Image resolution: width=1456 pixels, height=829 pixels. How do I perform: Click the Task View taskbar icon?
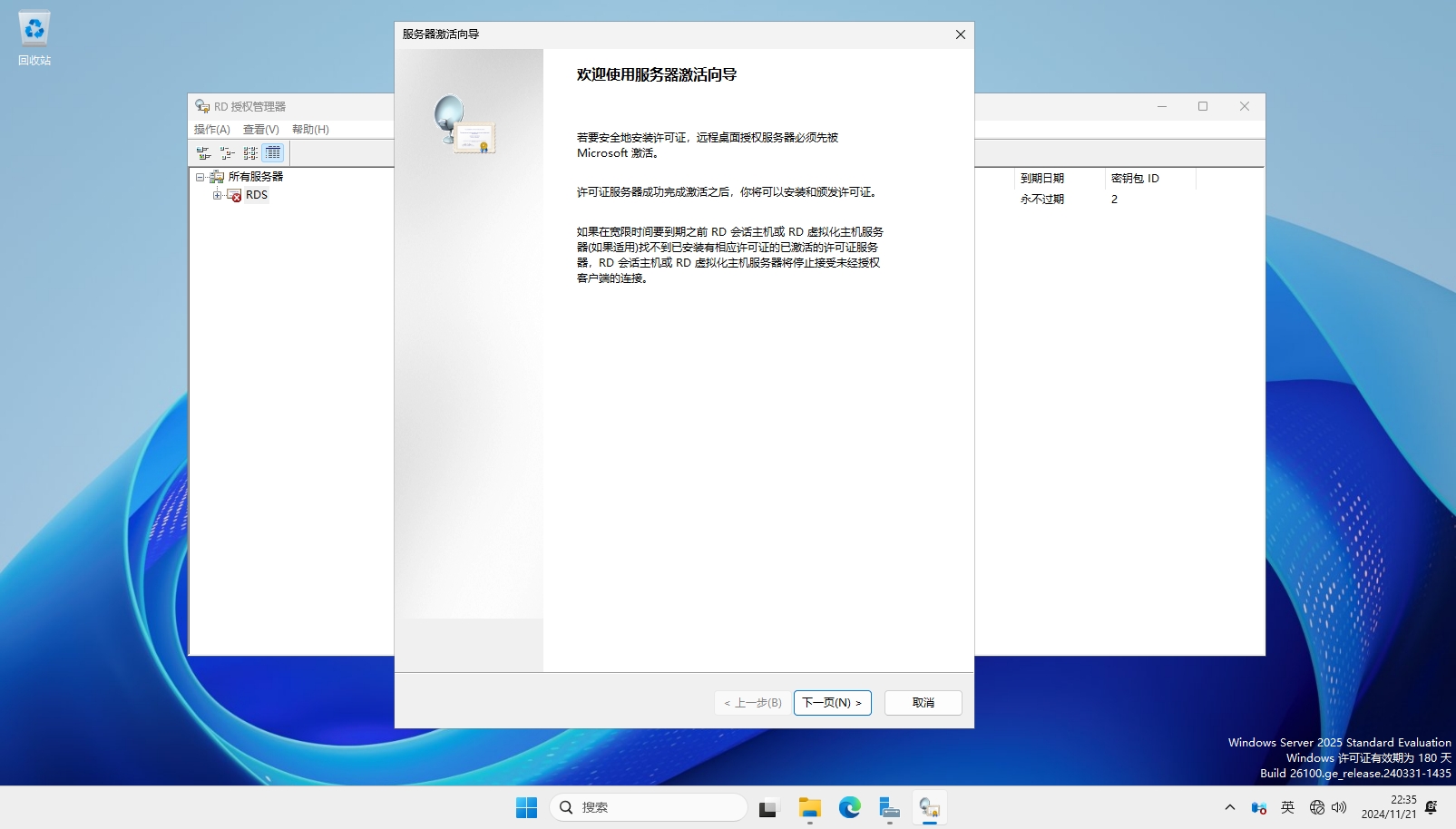point(769,807)
